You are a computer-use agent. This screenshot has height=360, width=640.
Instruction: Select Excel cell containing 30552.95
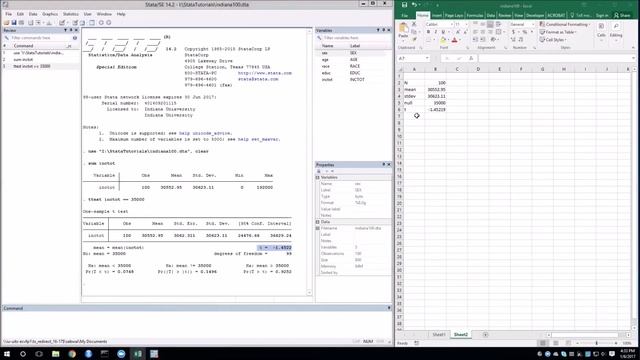coord(435,89)
